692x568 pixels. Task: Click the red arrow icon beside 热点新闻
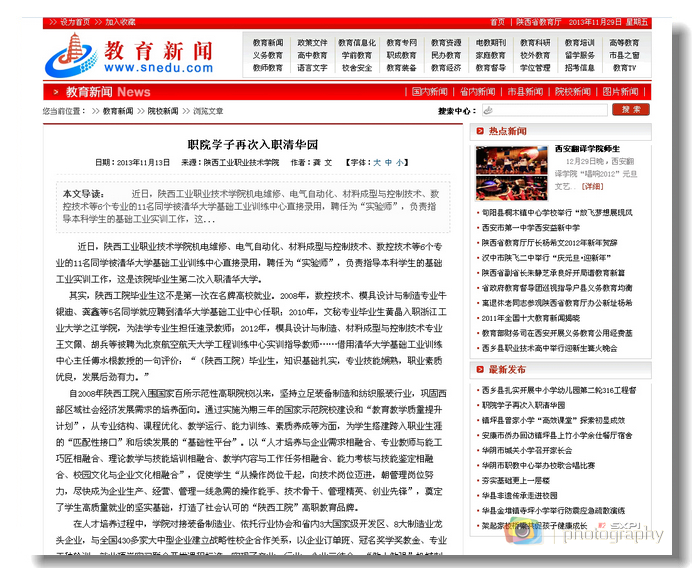click(x=480, y=131)
